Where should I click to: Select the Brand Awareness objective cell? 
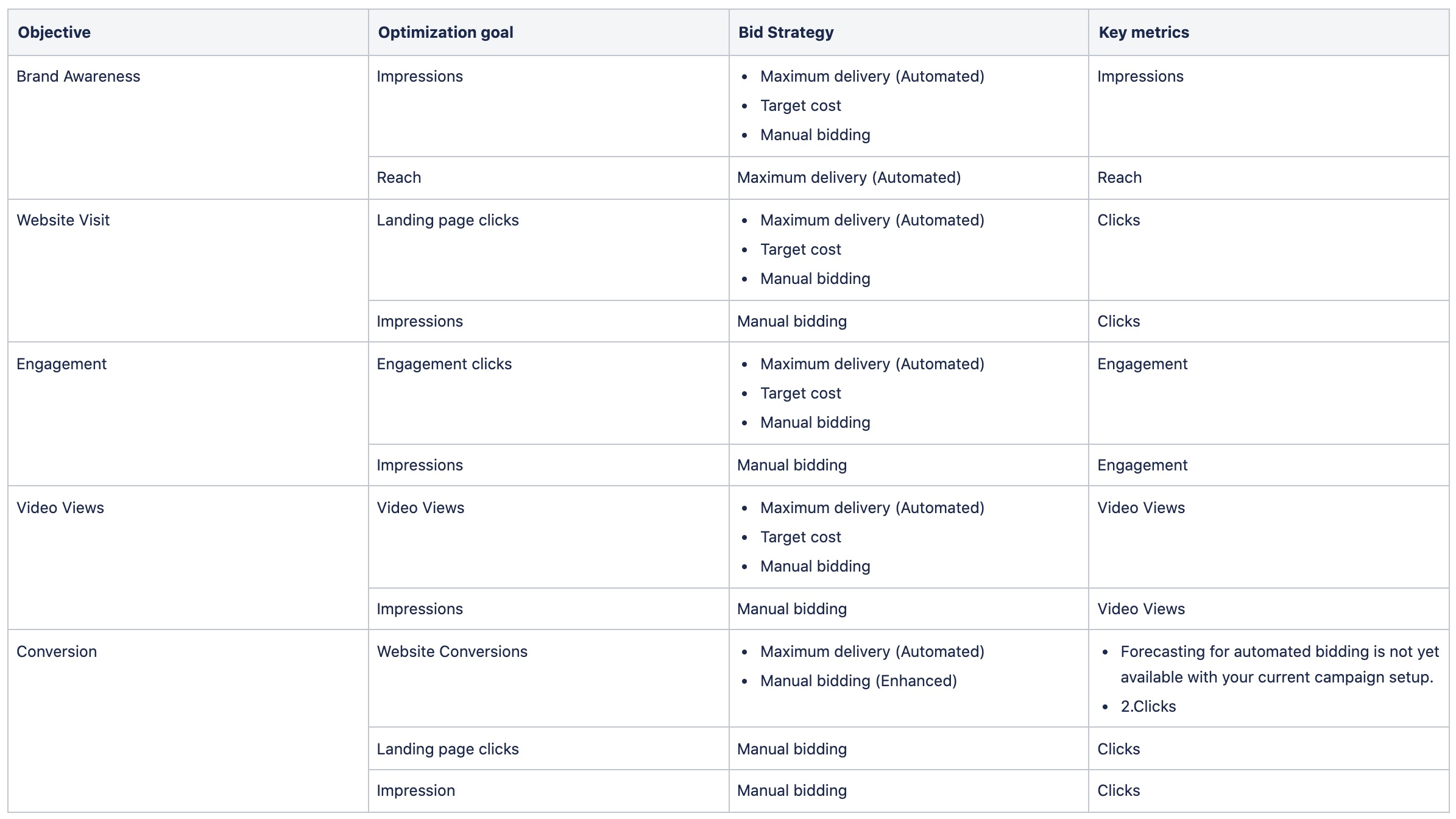coord(79,76)
